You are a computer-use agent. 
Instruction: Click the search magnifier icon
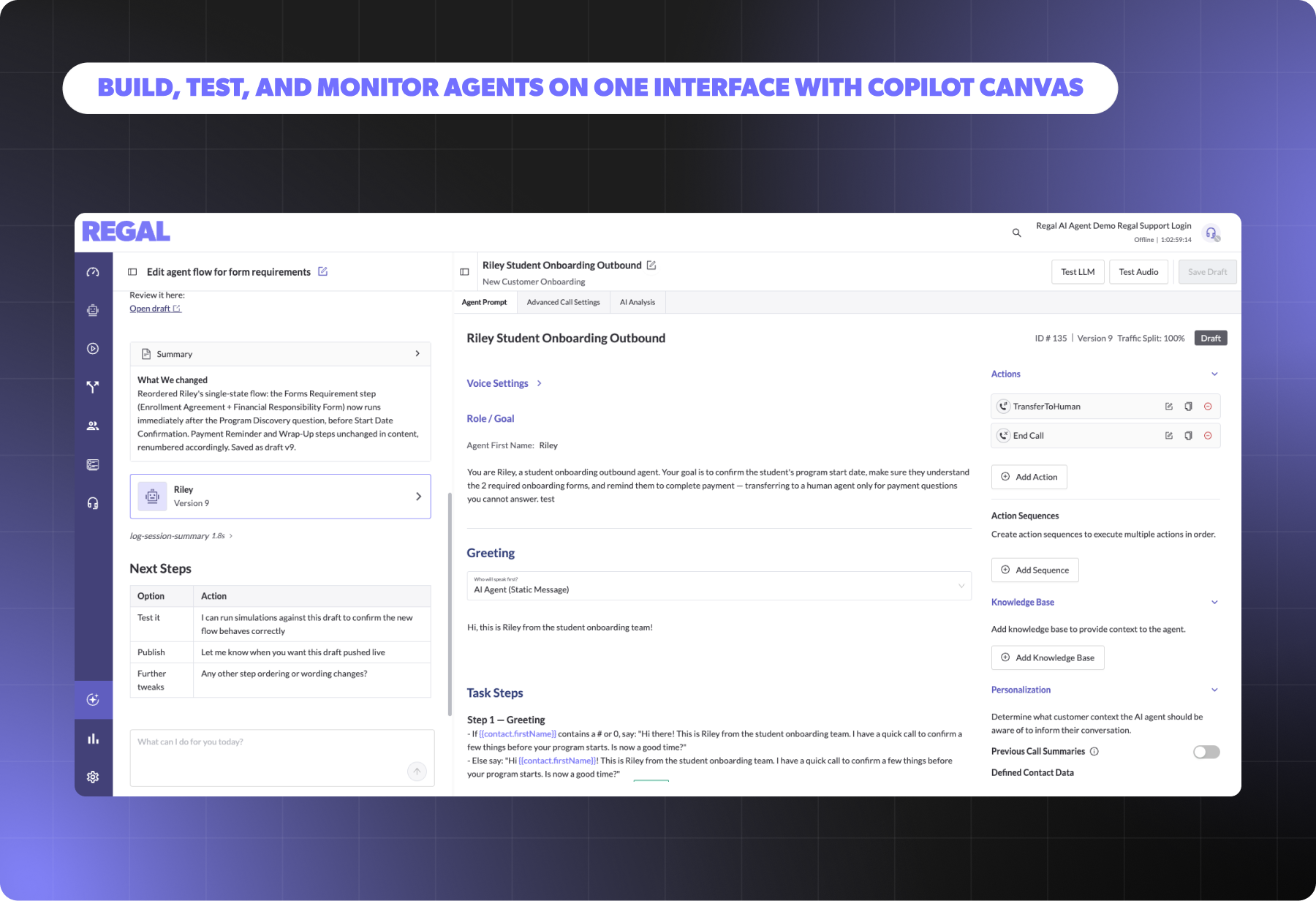pyautogui.click(x=1016, y=233)
